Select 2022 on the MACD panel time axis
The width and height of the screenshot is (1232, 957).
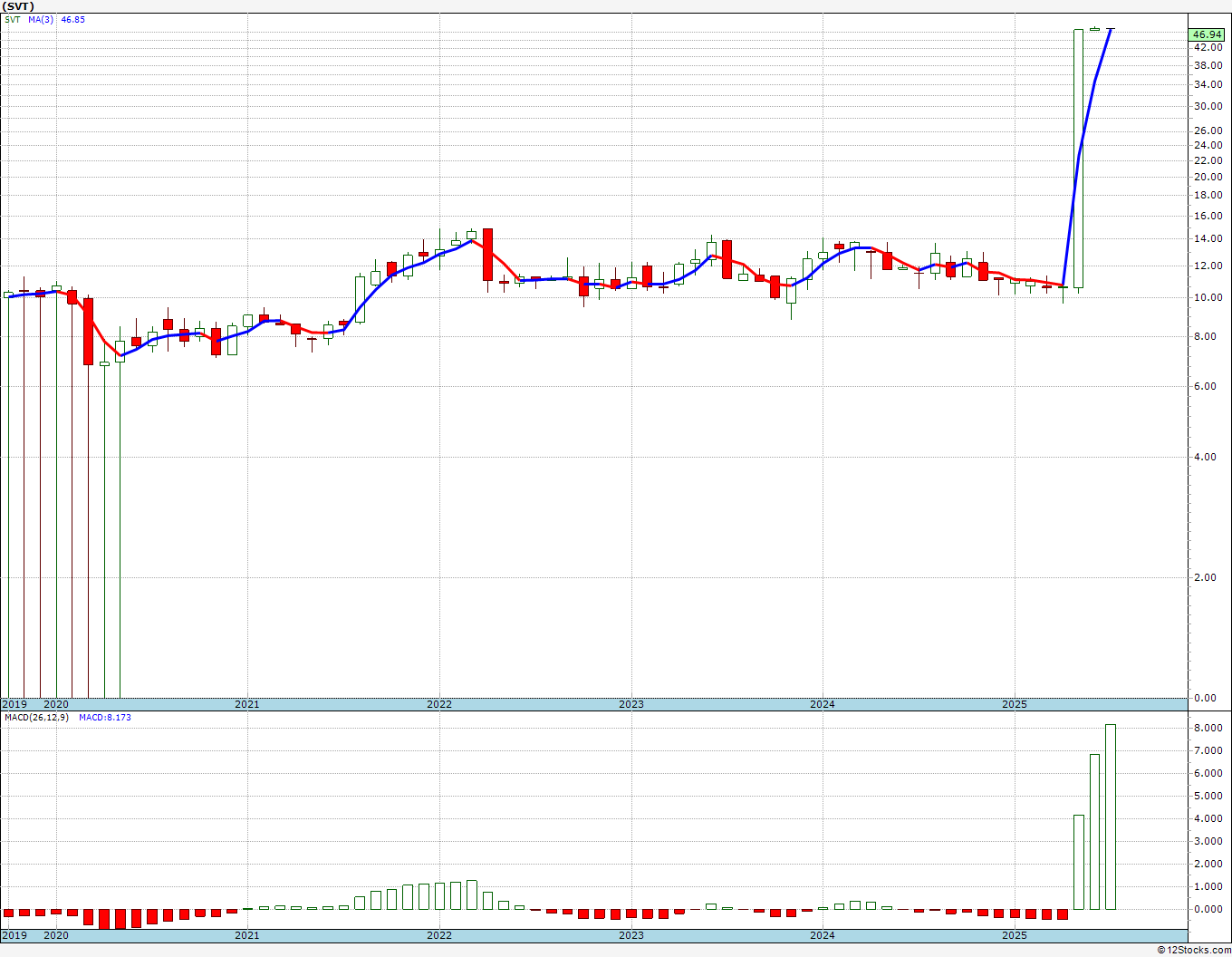(439, 935)
